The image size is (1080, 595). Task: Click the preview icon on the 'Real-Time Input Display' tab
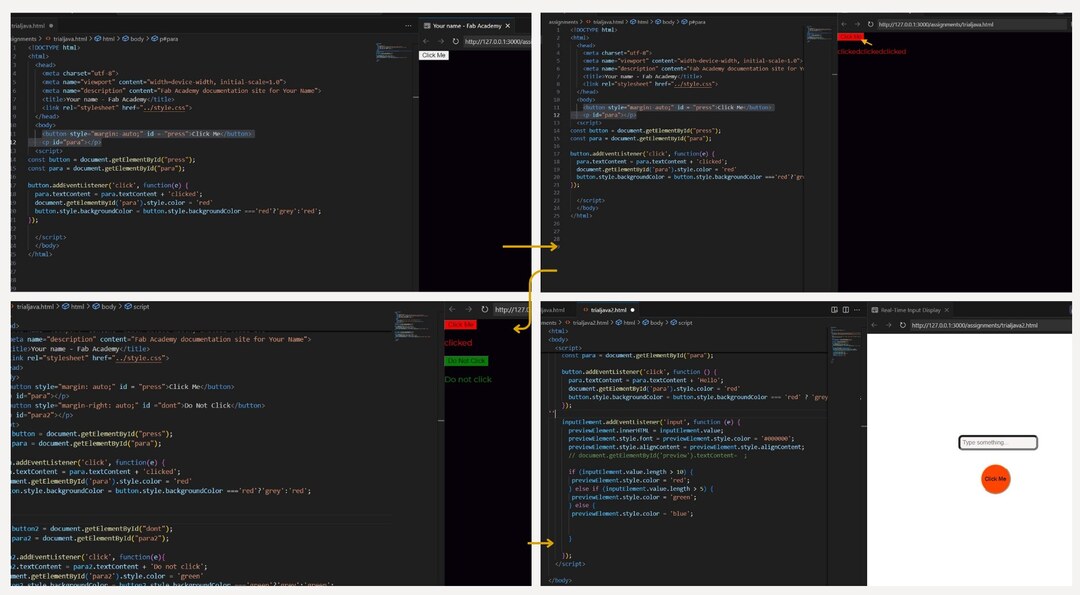click(x=875, y=310)
